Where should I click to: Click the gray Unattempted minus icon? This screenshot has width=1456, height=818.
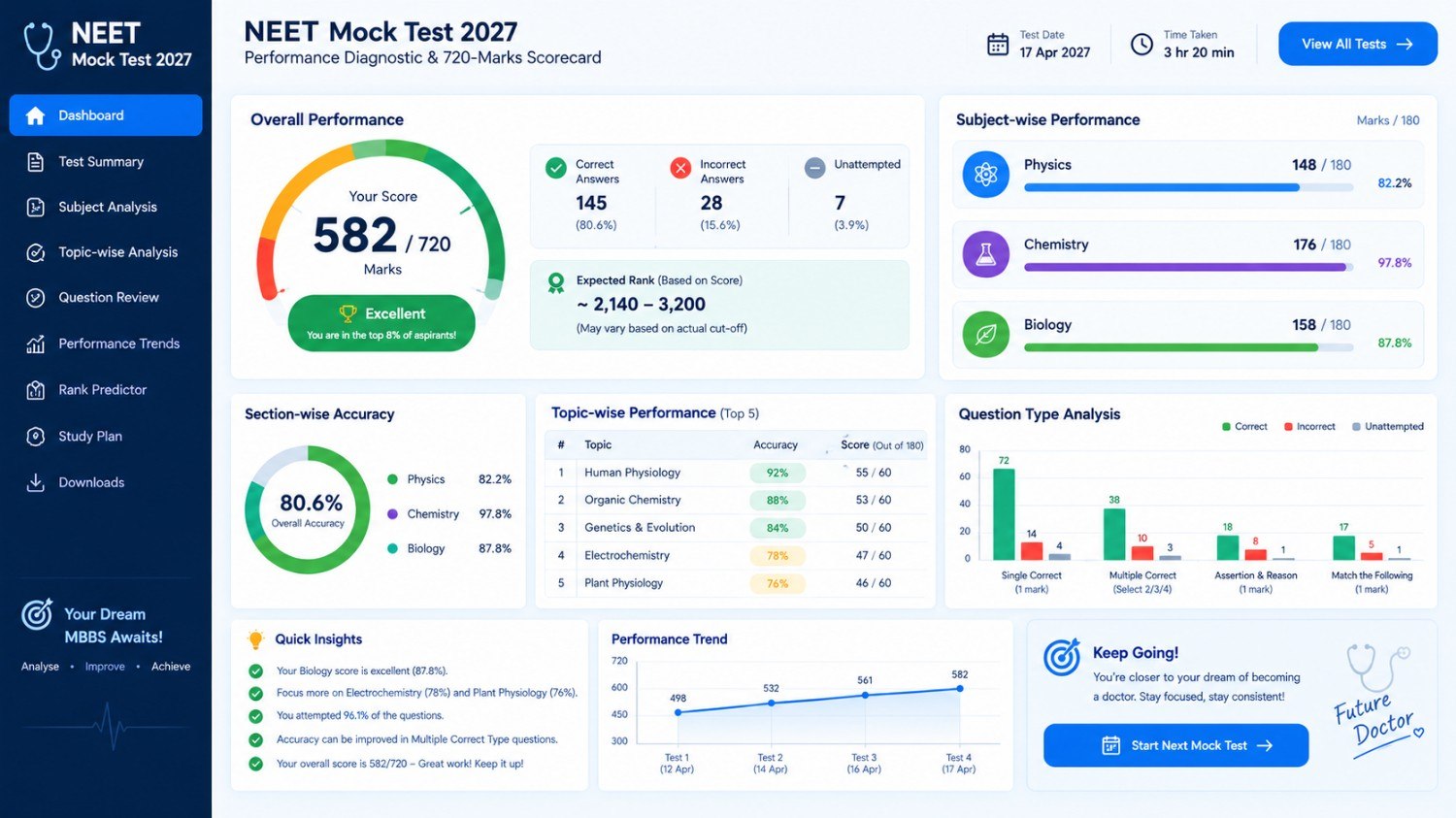[x=815, y=168]
